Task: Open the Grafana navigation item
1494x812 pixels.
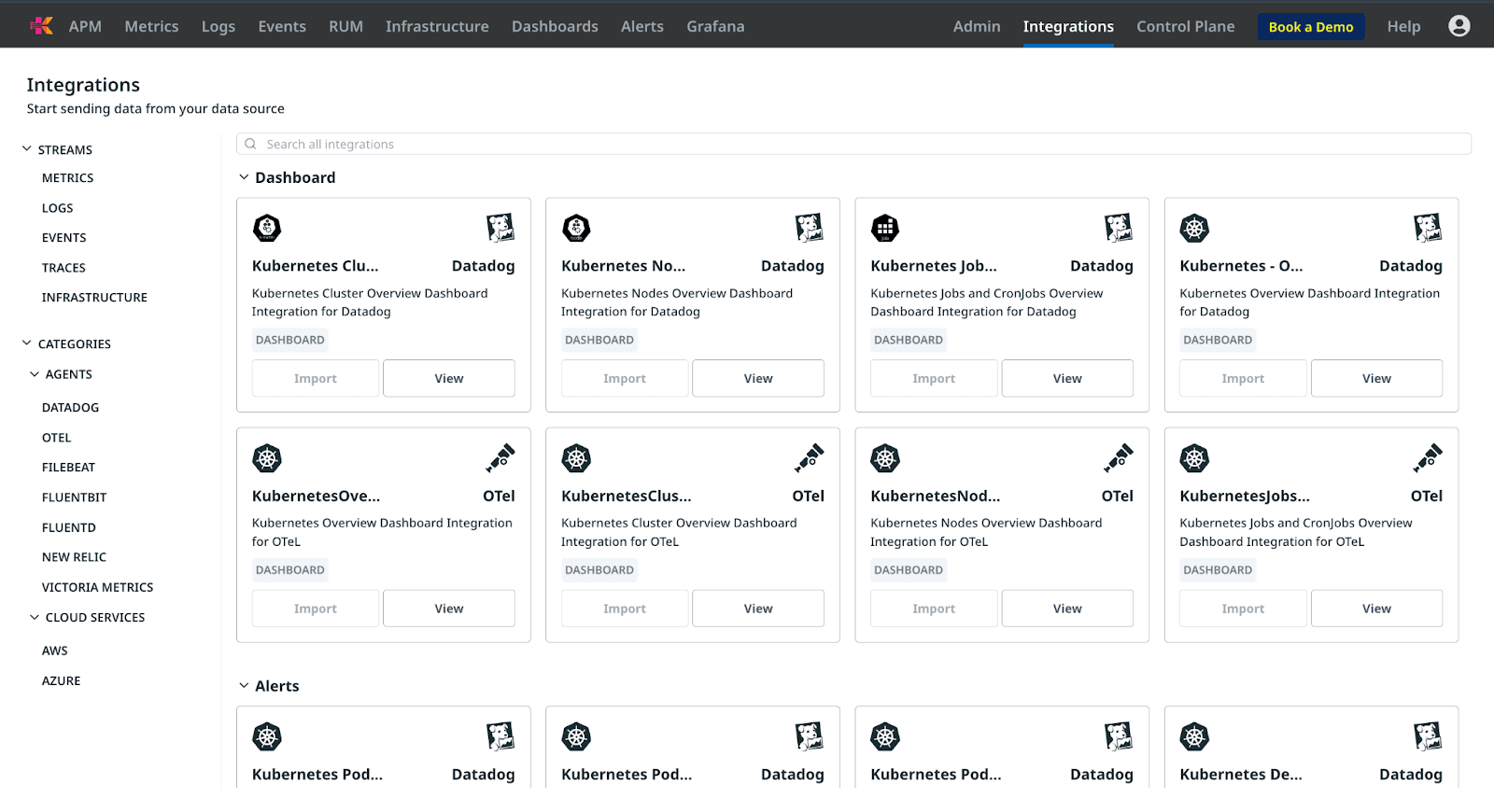Action: coord(715,26)
